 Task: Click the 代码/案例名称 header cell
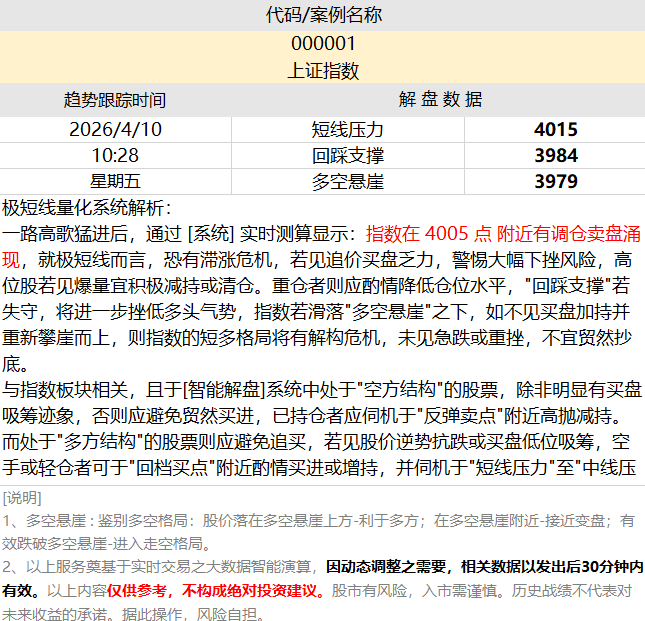[x=323, y=15]
